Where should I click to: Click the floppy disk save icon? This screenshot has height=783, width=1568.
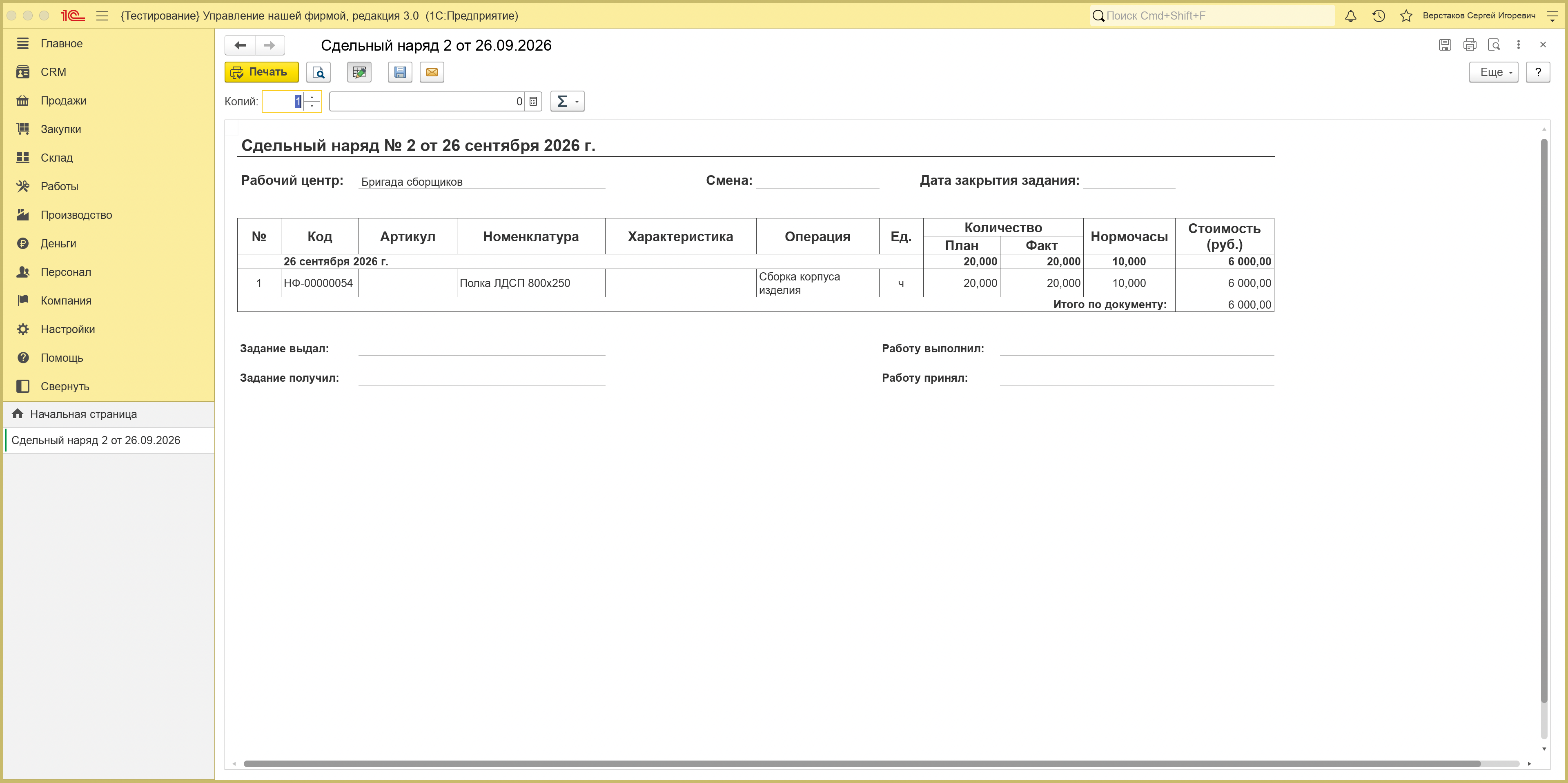click(x=400, y=72)
